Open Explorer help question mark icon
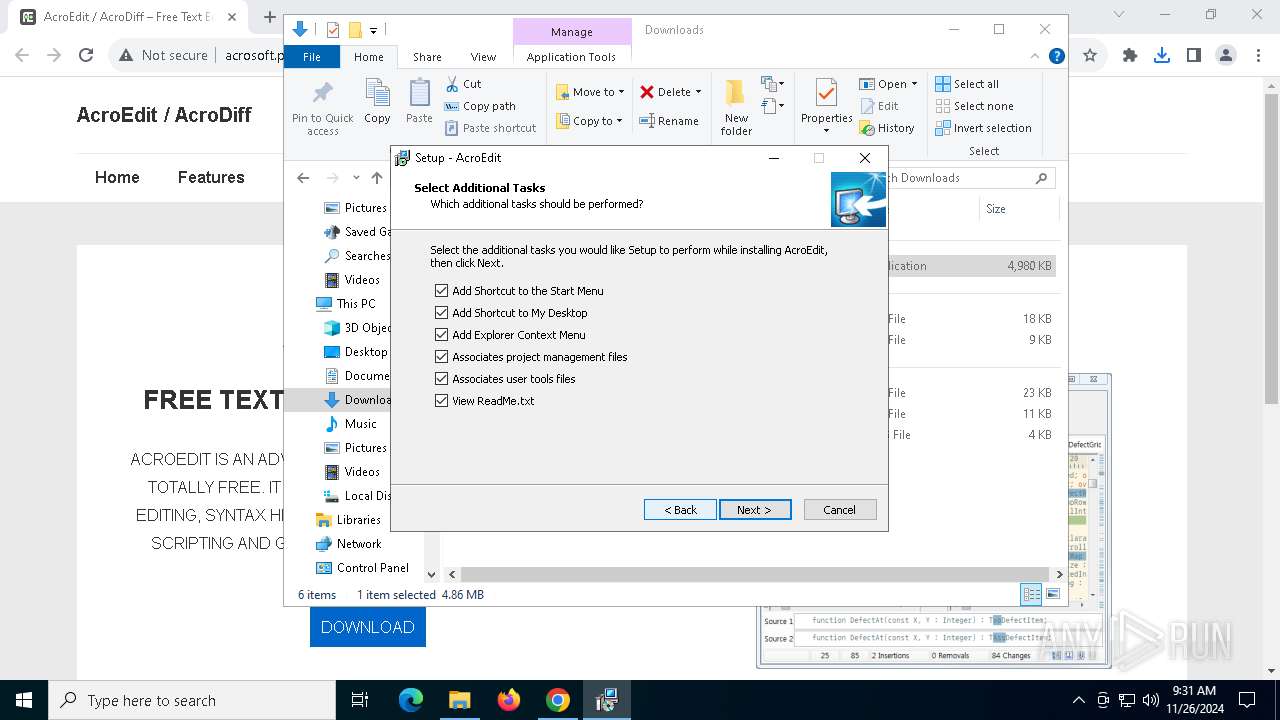 [x=1056, y=57]
